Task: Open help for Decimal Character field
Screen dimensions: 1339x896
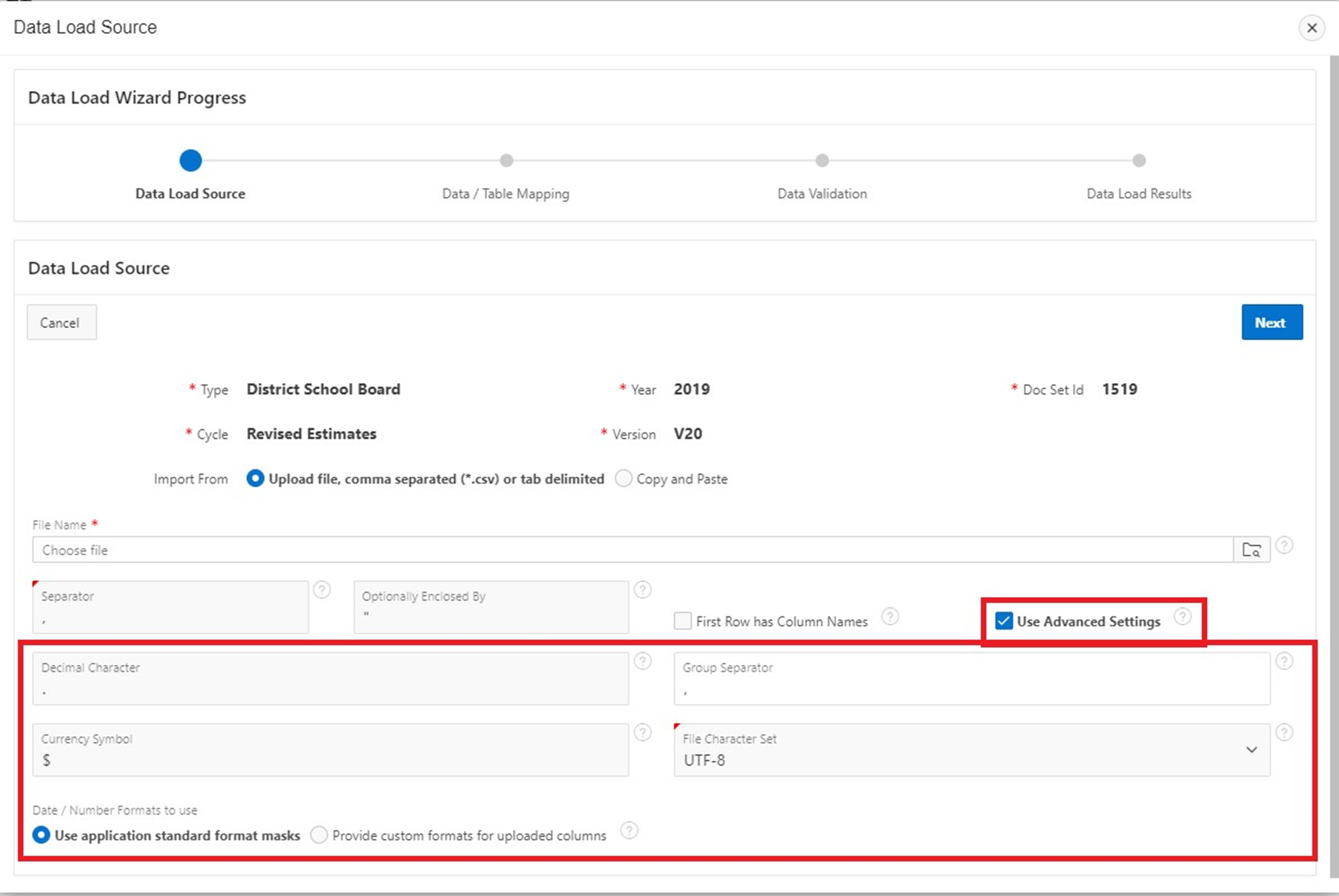Action: pyautogui.click(x=643, y=661)
